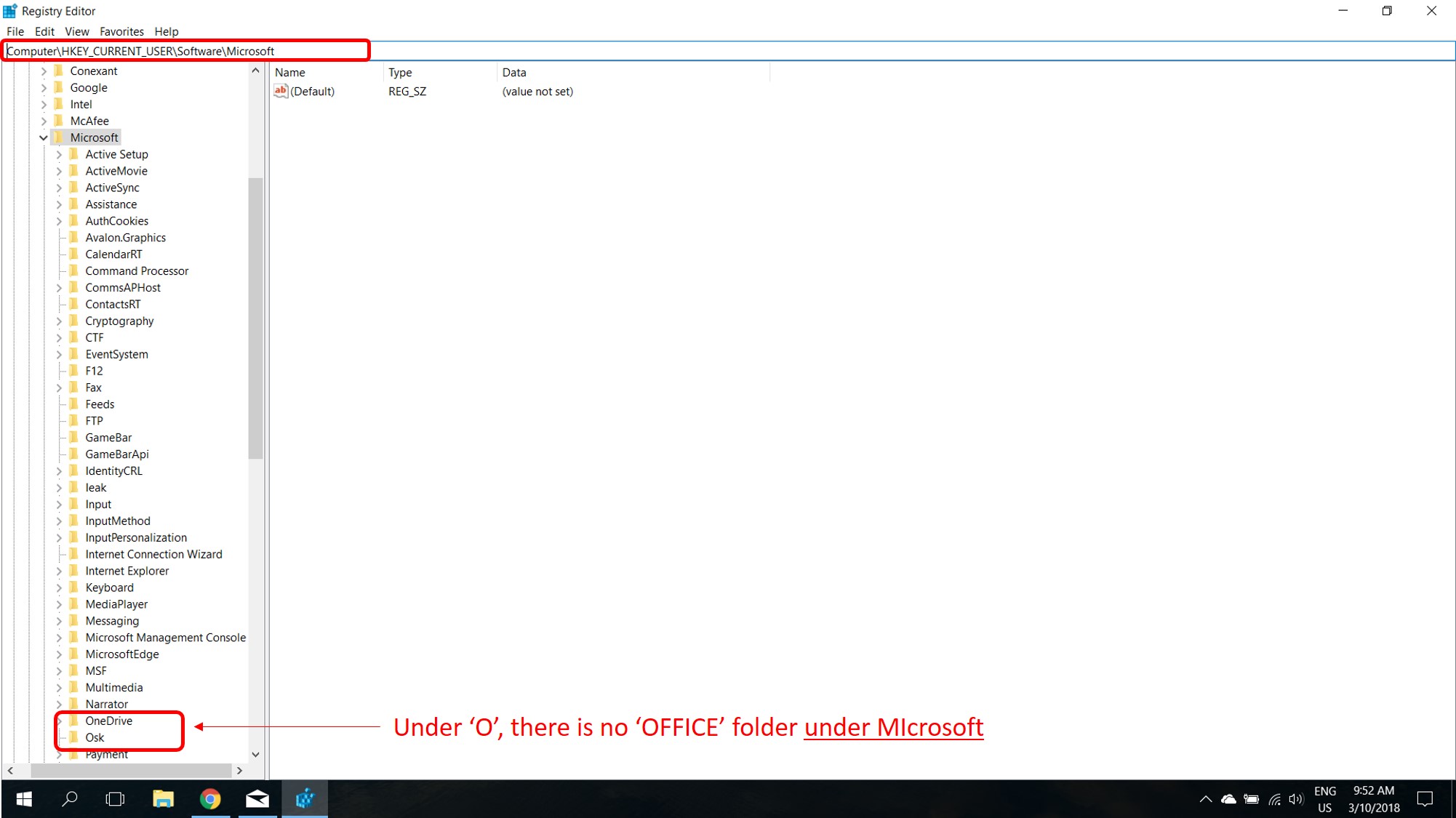Click tree pane scroll down arrow
Screen dimensions: 1456x818
tap(255, 755)
